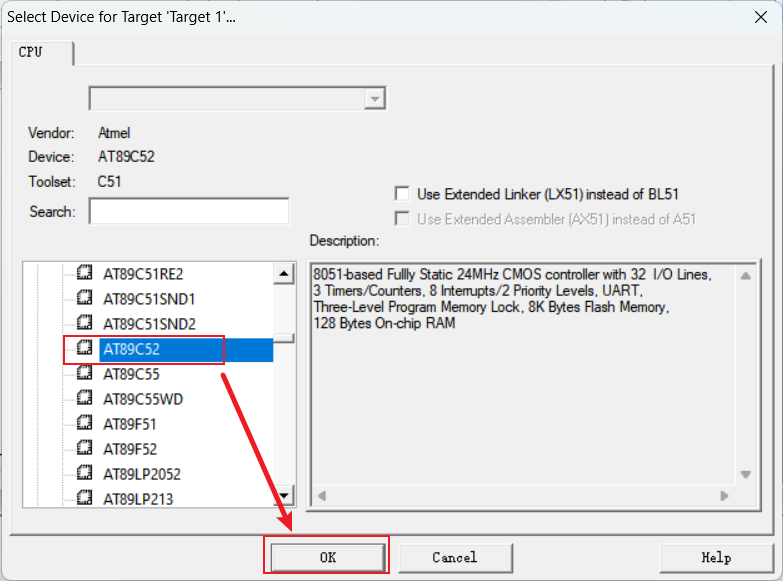Click device list scroll up arrow
783x581 pixels.
point(284,273)
